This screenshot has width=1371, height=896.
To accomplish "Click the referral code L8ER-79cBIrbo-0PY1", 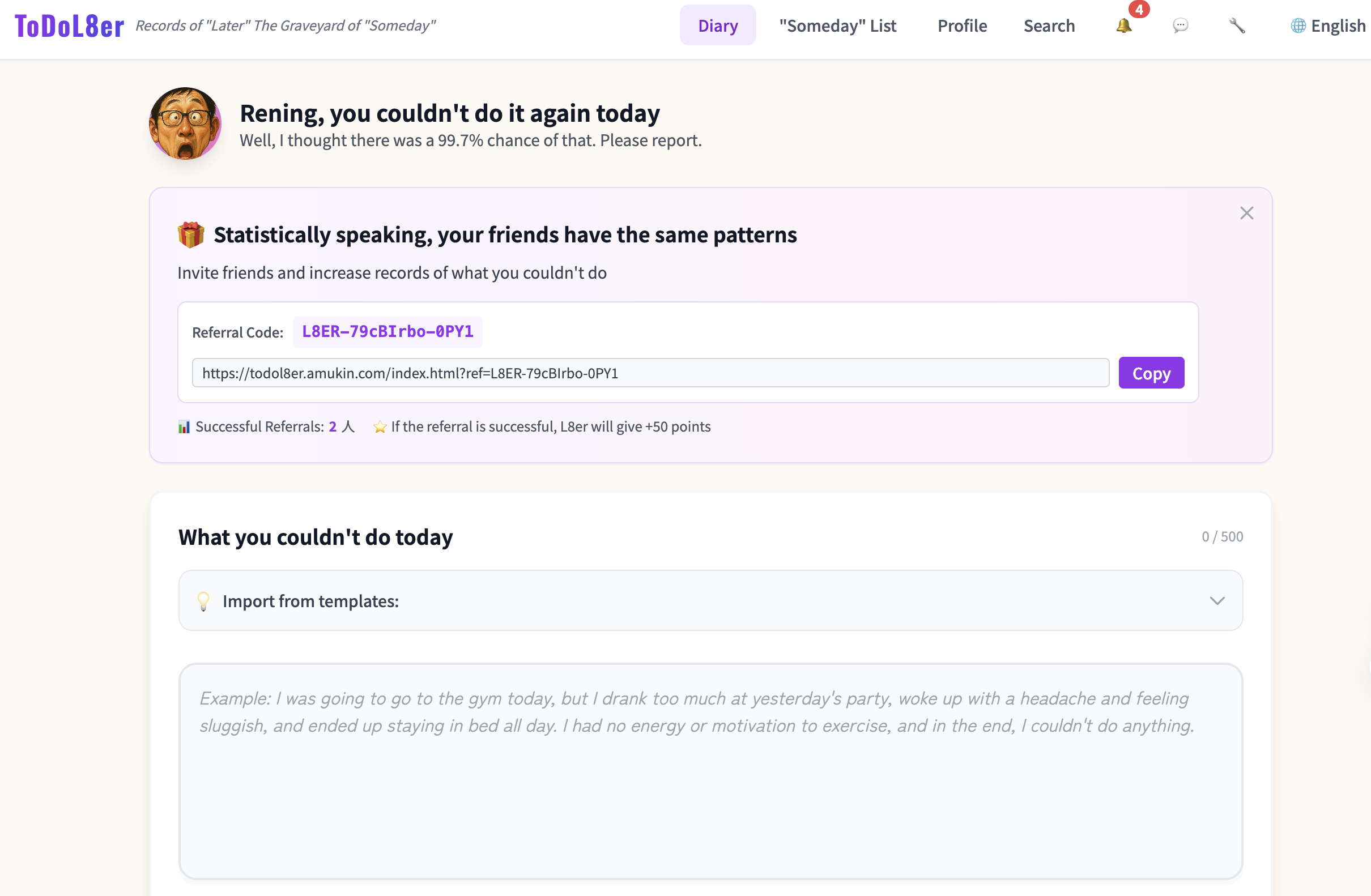I will click(387, 331).
